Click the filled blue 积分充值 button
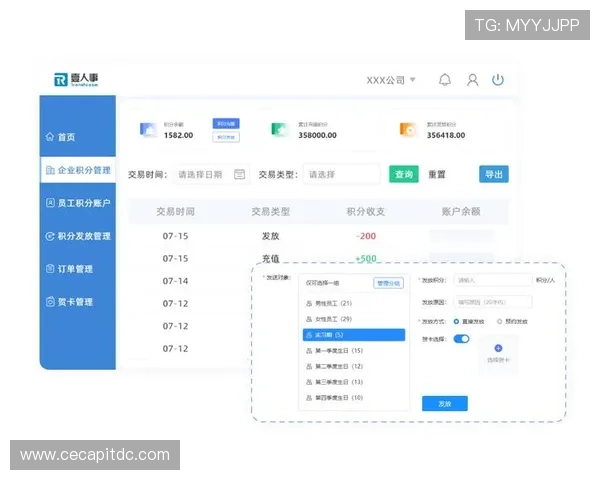Image resolution: width=600 pixels, height=480 pixels. [x=226, y=124]
